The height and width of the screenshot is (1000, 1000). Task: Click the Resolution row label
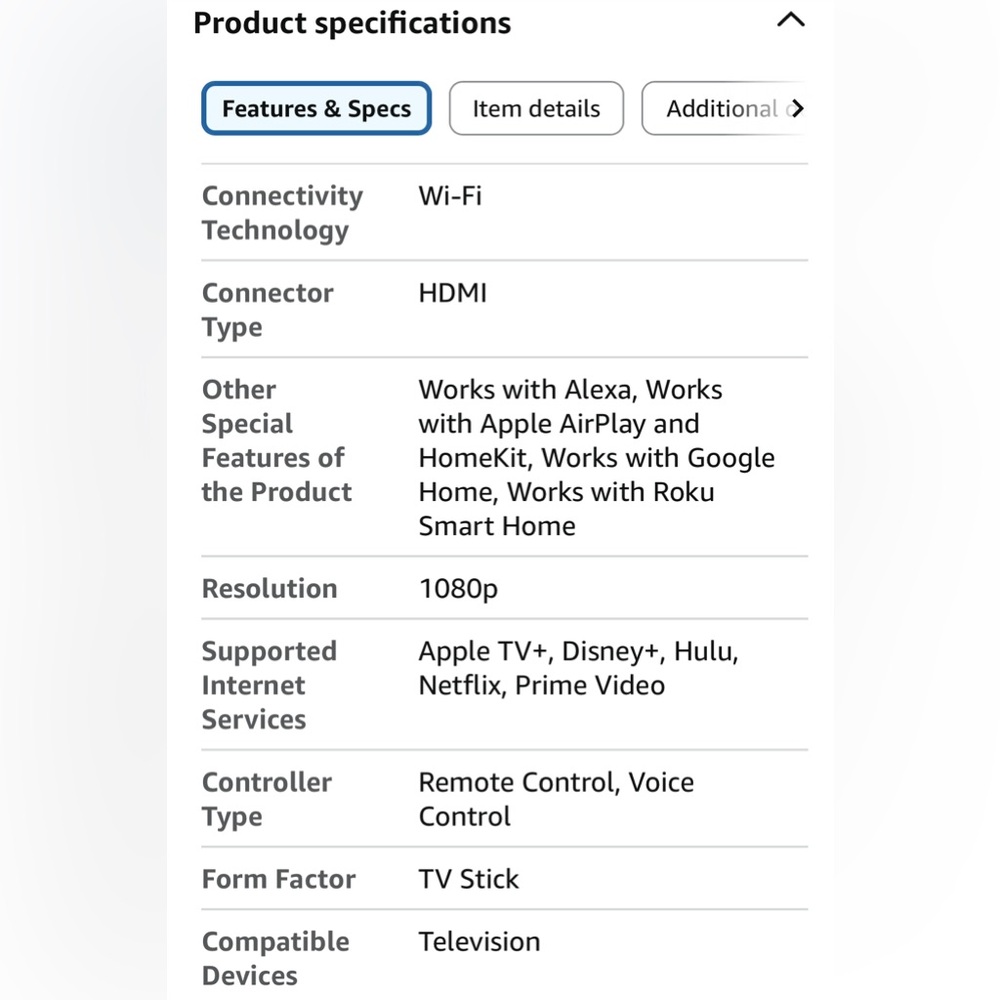pos(269,589)
